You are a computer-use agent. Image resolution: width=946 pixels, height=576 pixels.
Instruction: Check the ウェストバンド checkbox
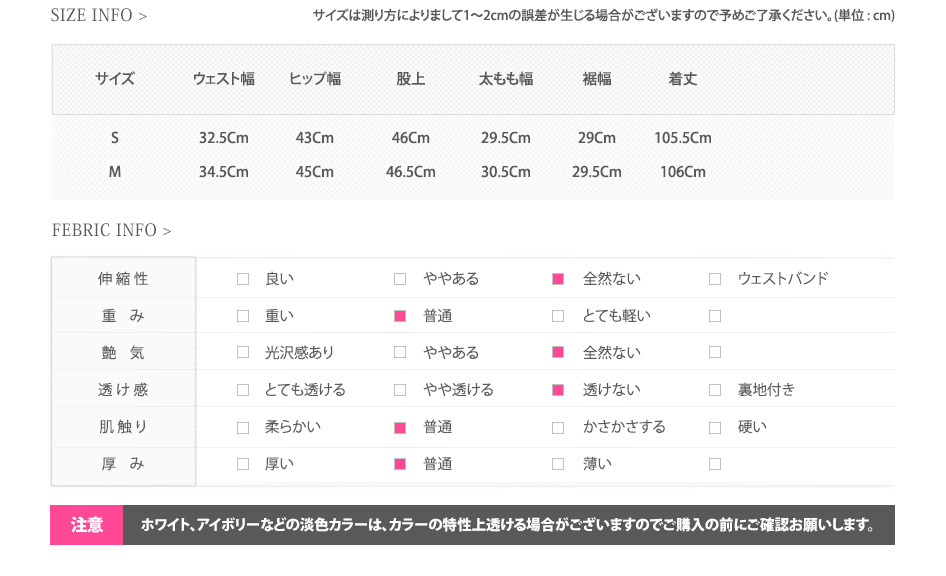coord(715,279)
